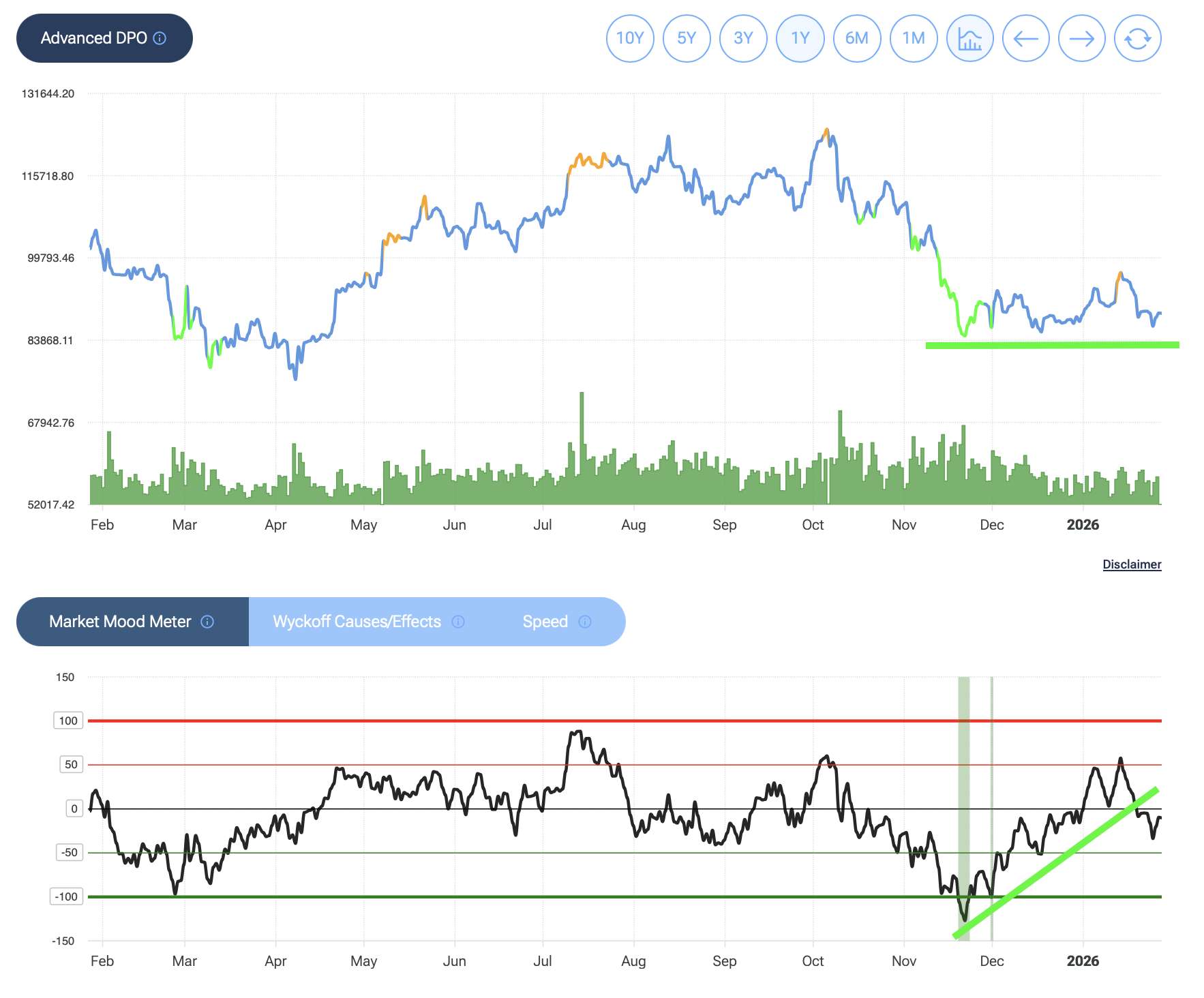Refresh the chart with reload icon

point(1137,39)
